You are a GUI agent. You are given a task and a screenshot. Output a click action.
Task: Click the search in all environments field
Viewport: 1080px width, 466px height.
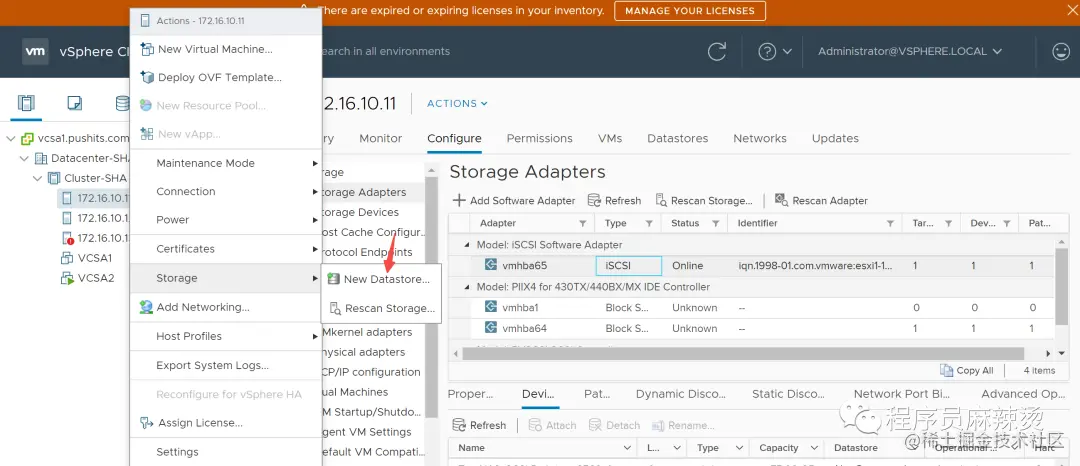pos(384,52)
